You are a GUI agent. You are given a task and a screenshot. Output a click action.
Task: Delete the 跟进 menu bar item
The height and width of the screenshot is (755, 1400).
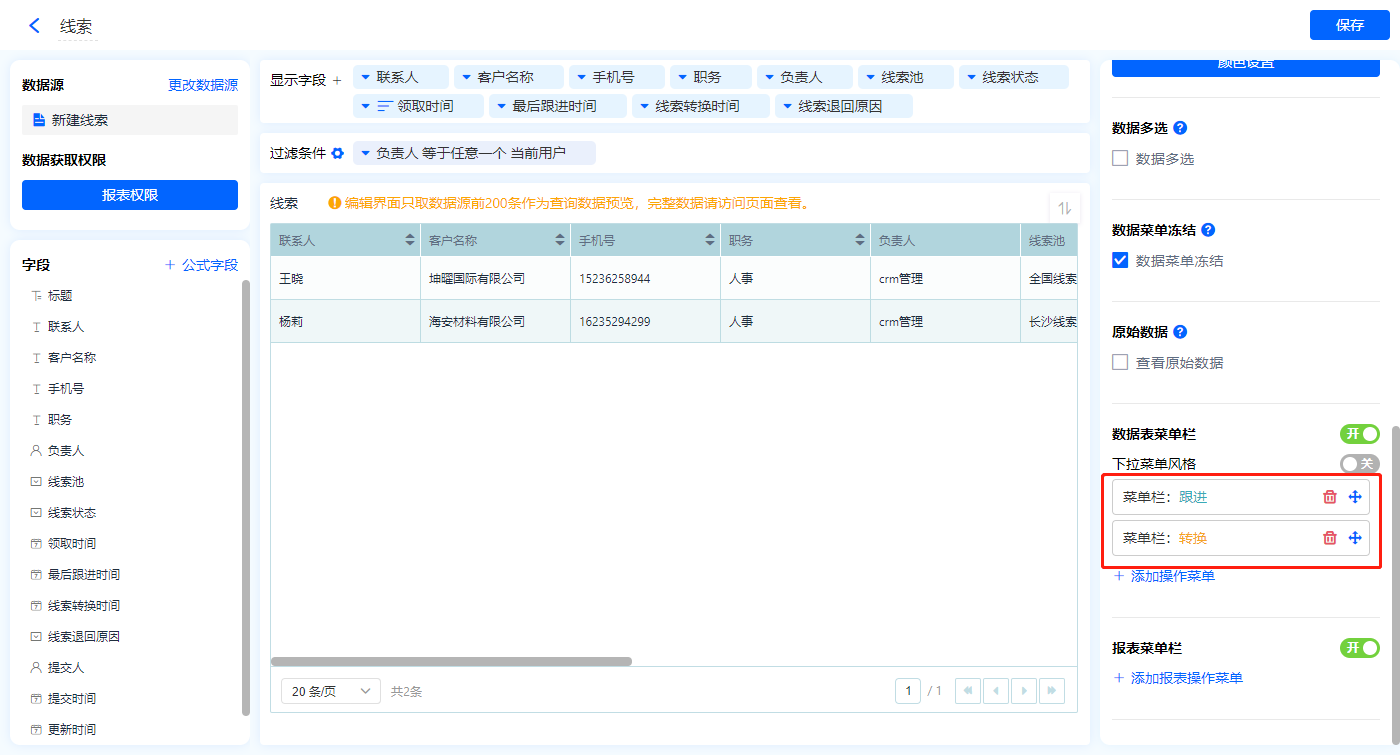(x=1329, y=497)
